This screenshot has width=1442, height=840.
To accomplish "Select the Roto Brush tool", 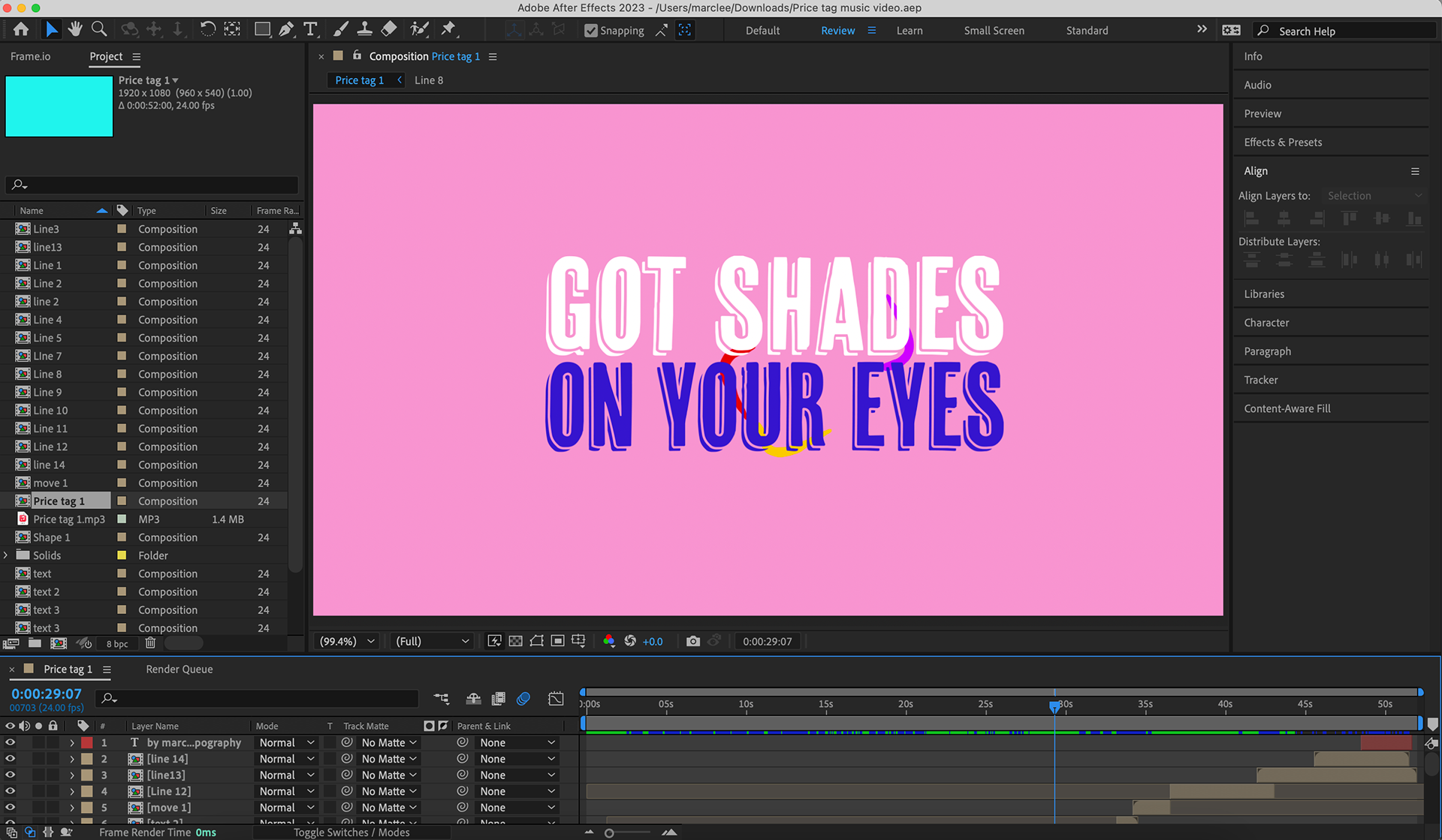I will (419, 30).
